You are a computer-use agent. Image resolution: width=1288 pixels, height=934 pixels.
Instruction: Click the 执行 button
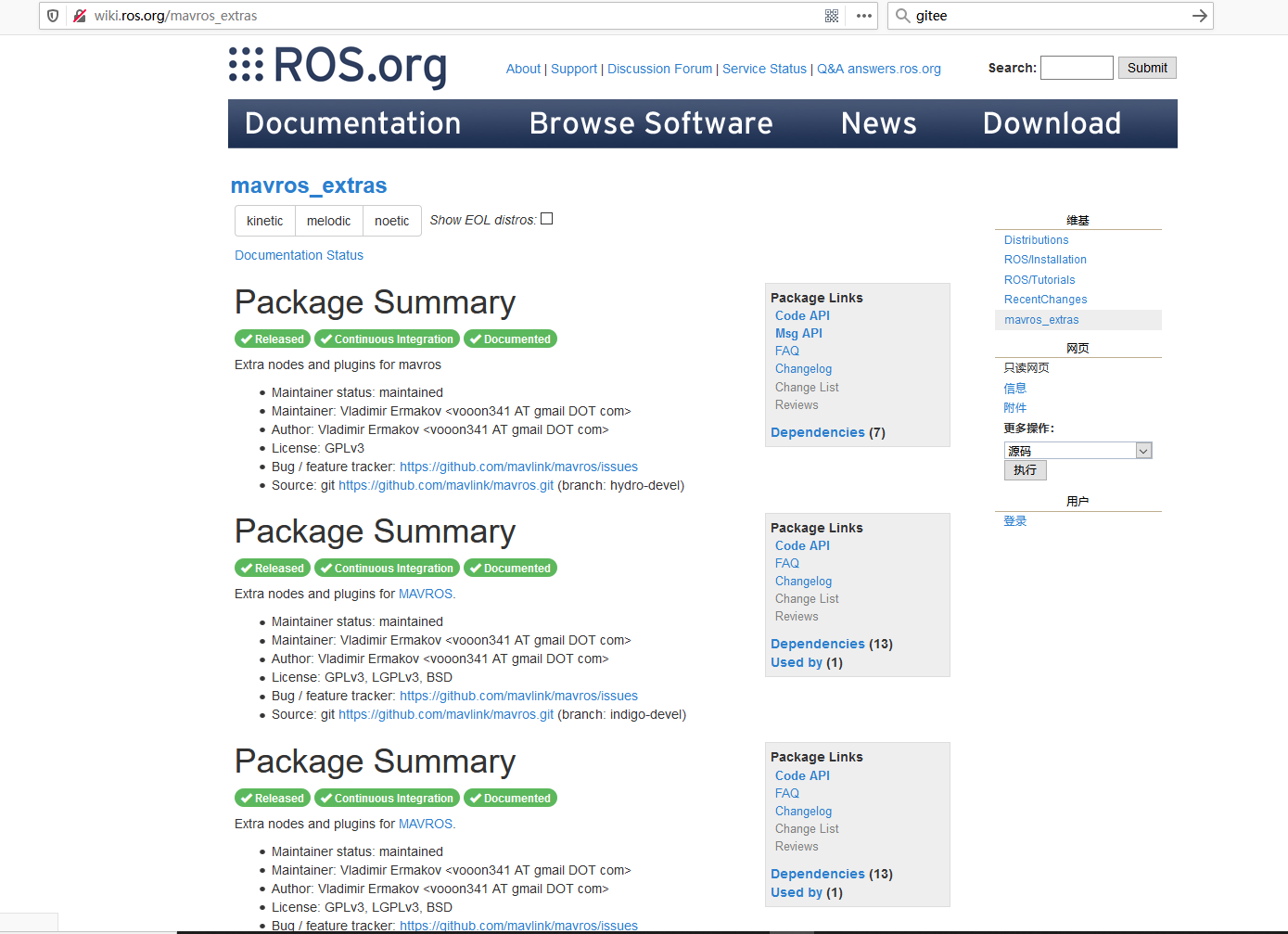[x=1026, y=470]
